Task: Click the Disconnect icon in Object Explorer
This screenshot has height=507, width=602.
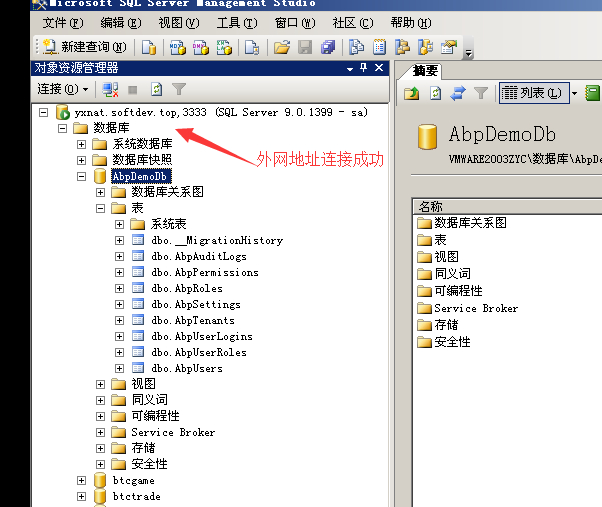Action: point(110,90)
